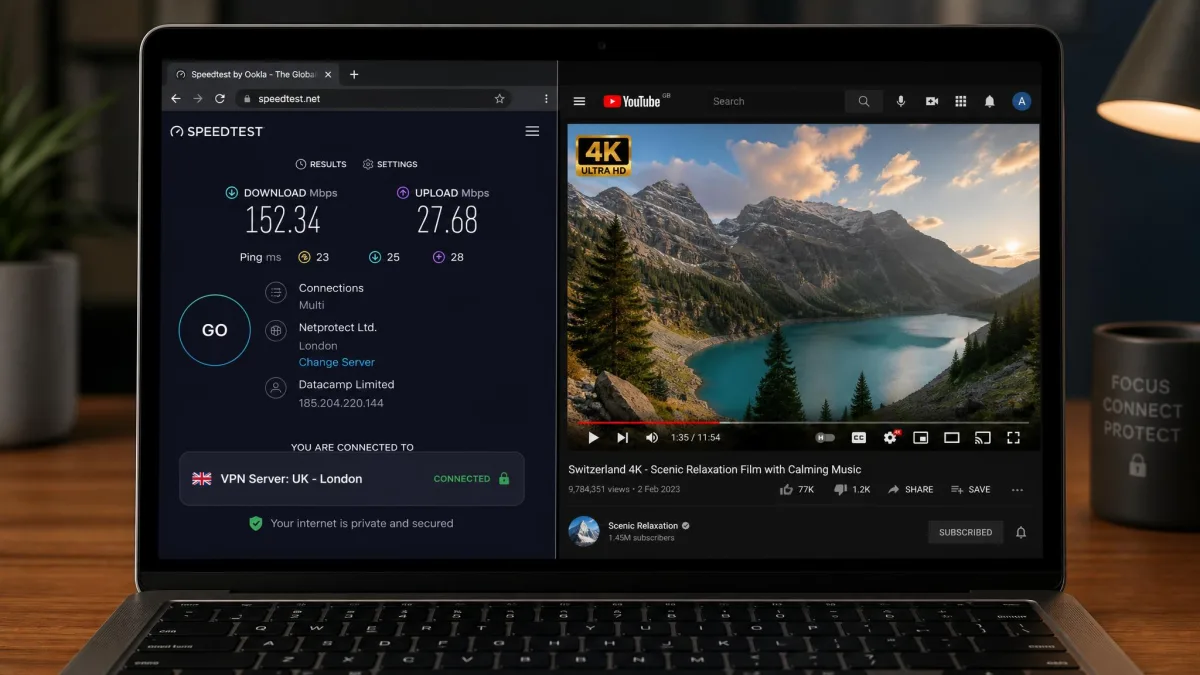Screen dimensions: 1200x675
Task: Click the SPEEDTEST logo
Action: point(217,131)
